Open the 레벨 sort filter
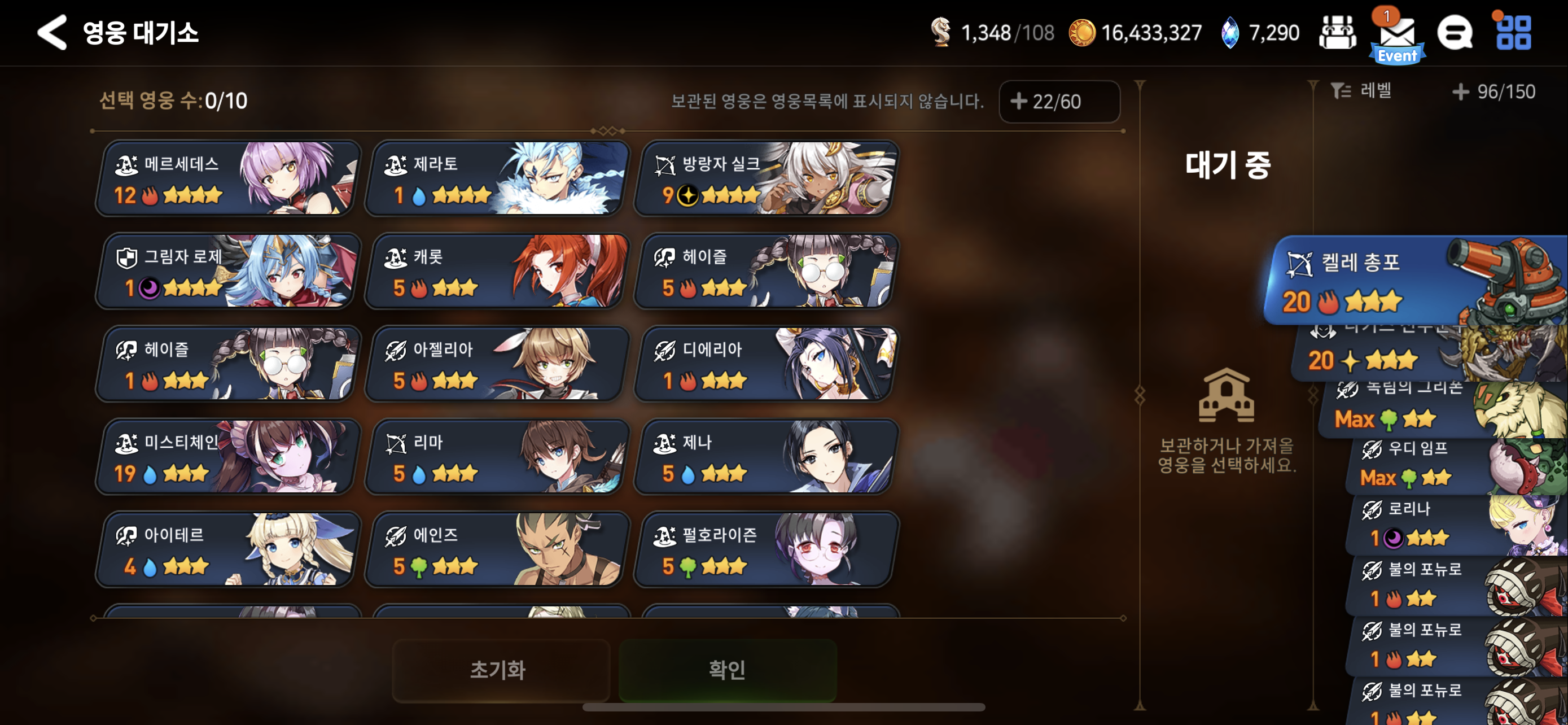 [x=1361, y=91]
